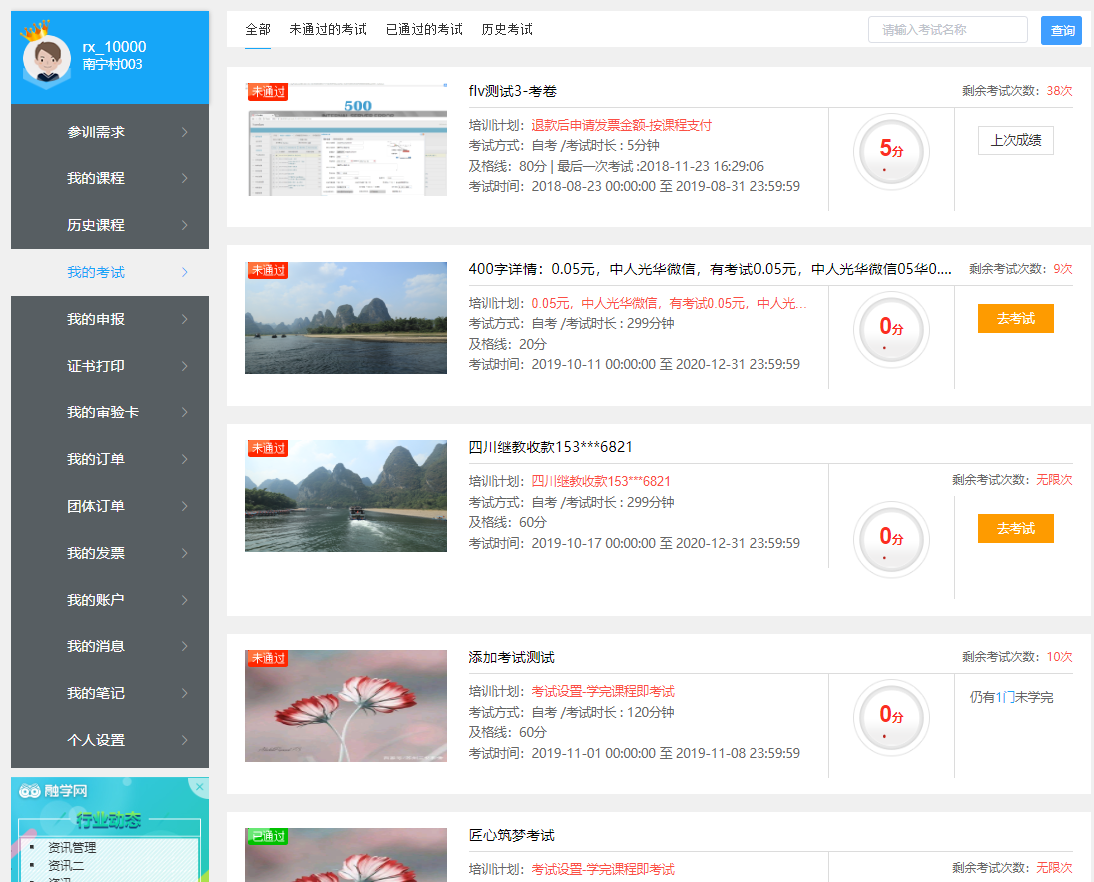Image resolution: width=1094 pixels, height=882 pixels.
Task: Open 我的账户 in the sidebar
Action: tap(96, 600)
